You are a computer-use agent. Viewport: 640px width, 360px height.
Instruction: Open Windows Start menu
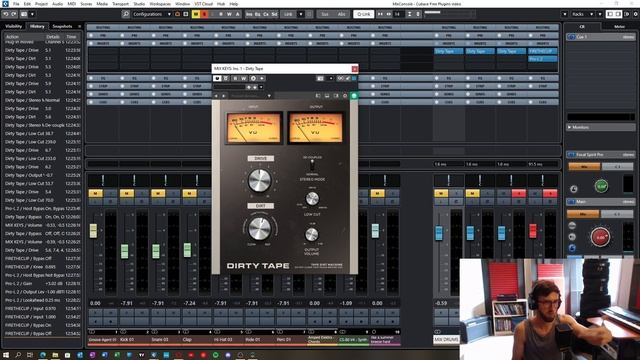(x=6, y=355)
